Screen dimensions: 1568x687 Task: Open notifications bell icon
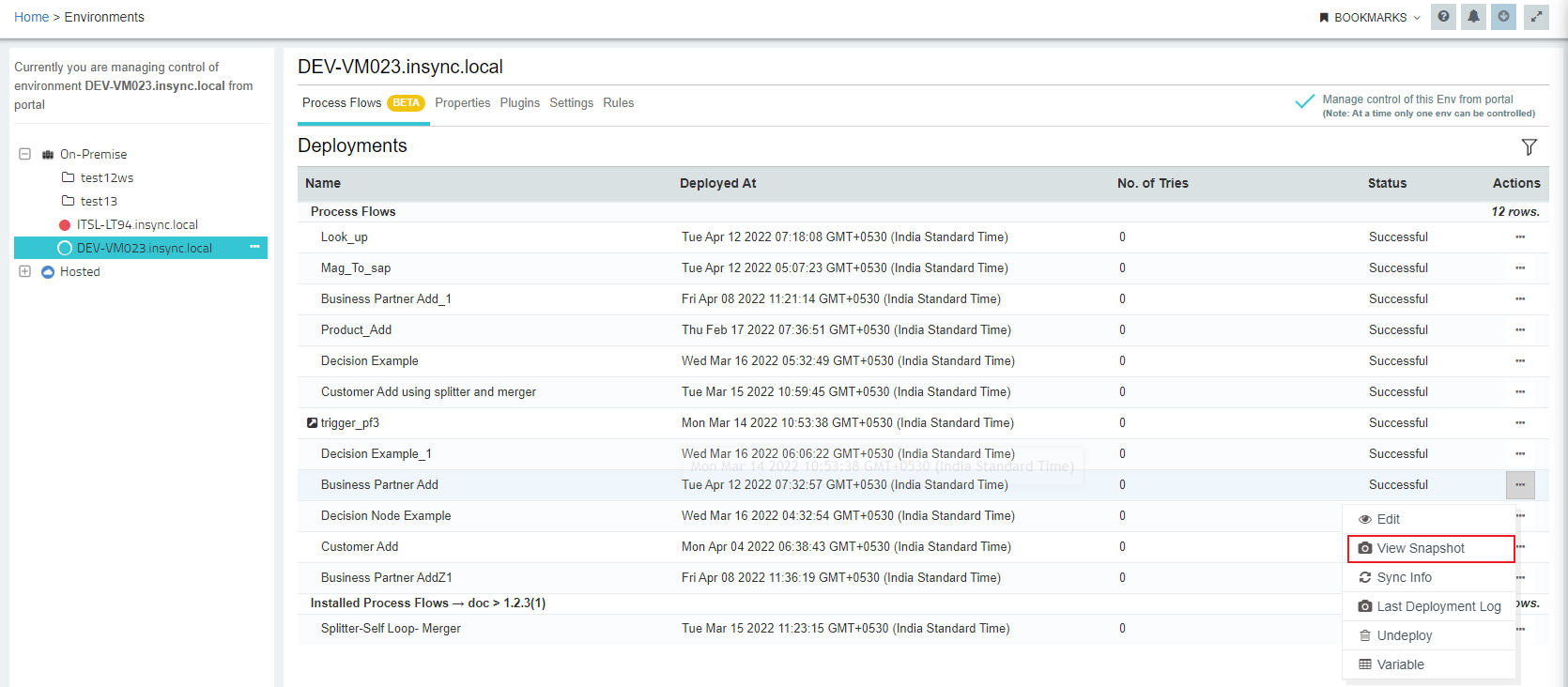1473,17
